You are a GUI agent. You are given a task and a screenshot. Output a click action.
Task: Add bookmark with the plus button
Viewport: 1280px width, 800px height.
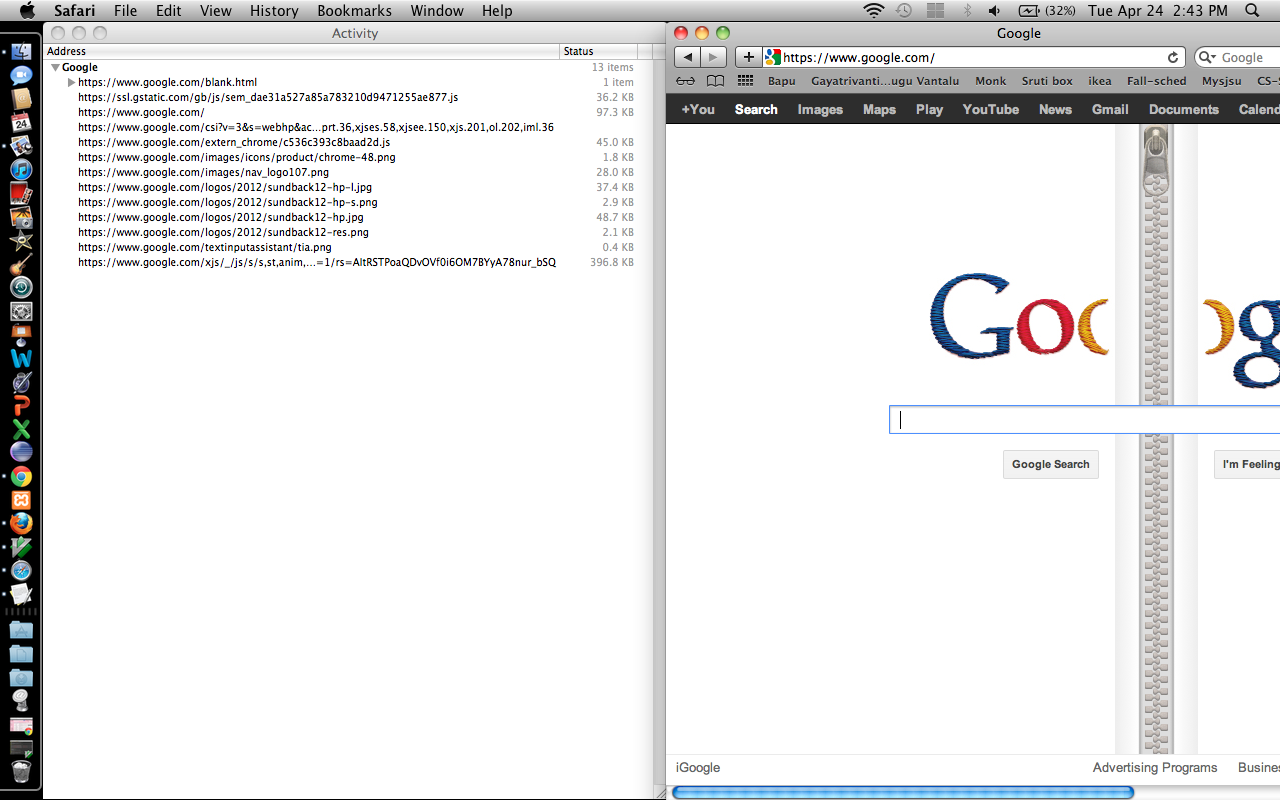(x=748, y=57)
